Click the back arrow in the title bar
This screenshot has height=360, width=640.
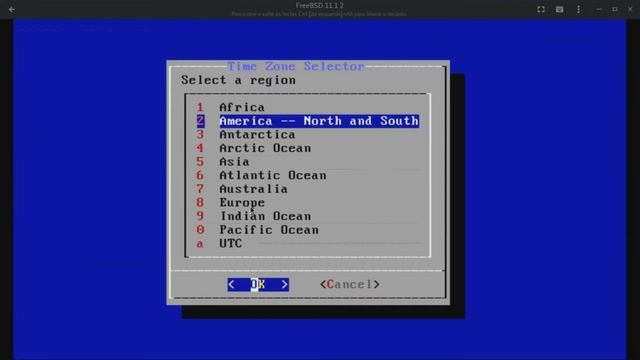pos(11,9)
